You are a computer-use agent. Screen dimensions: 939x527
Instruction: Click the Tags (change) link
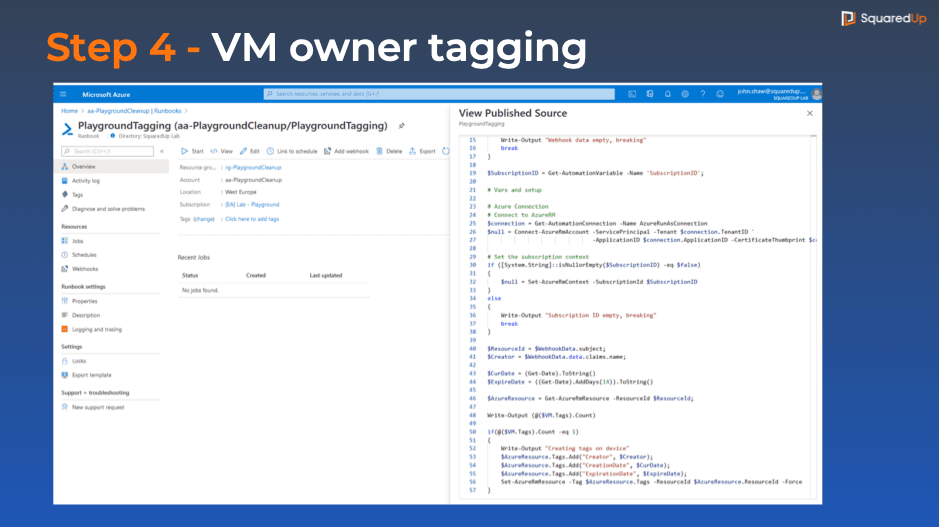click(204, 219)
